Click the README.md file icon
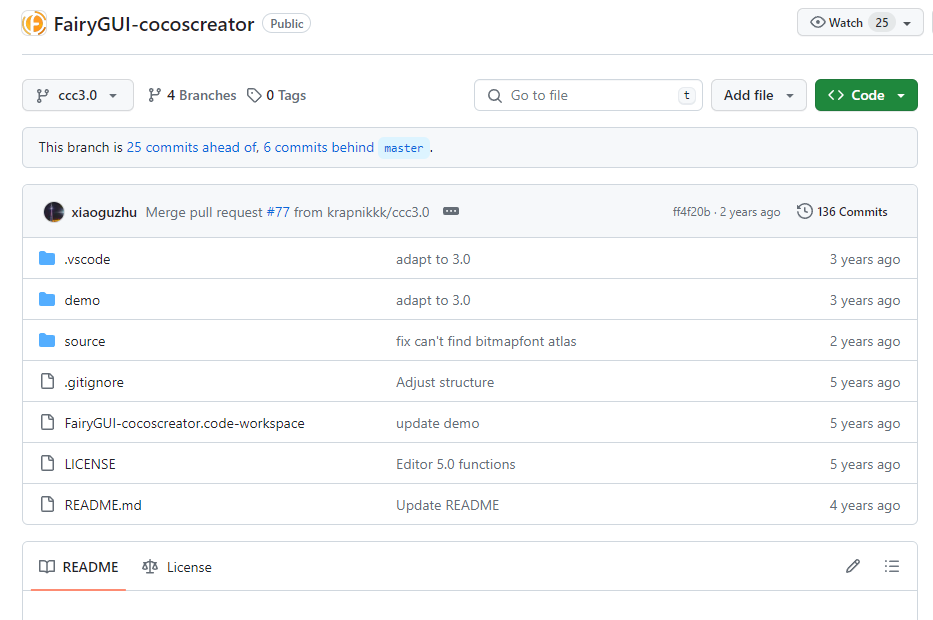 click(x=47, y=505)
